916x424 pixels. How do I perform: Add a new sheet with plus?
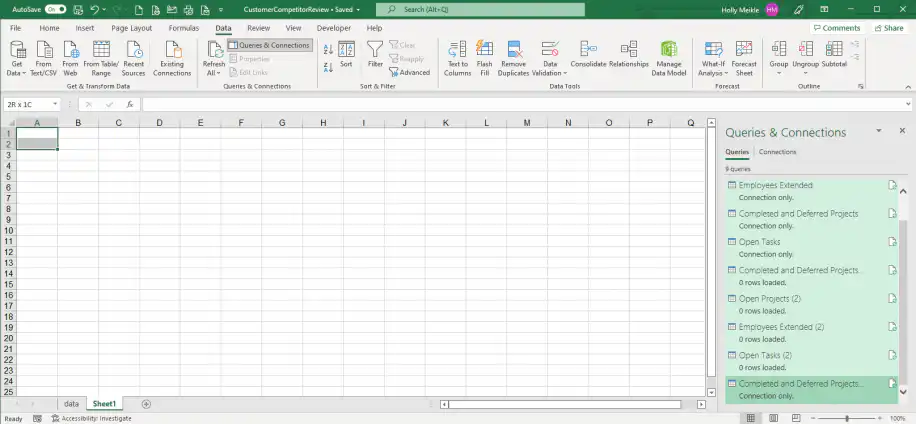tap(146, 404)
